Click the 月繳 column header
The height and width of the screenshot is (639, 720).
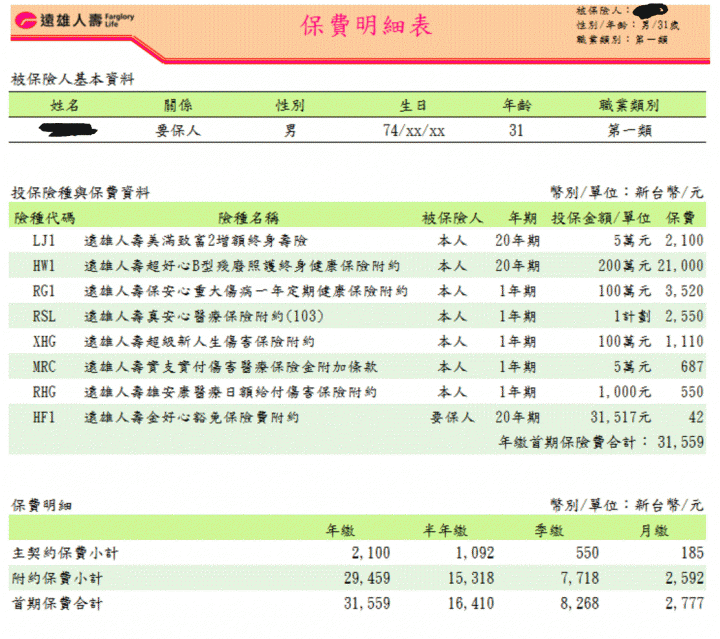pos(653,531)
